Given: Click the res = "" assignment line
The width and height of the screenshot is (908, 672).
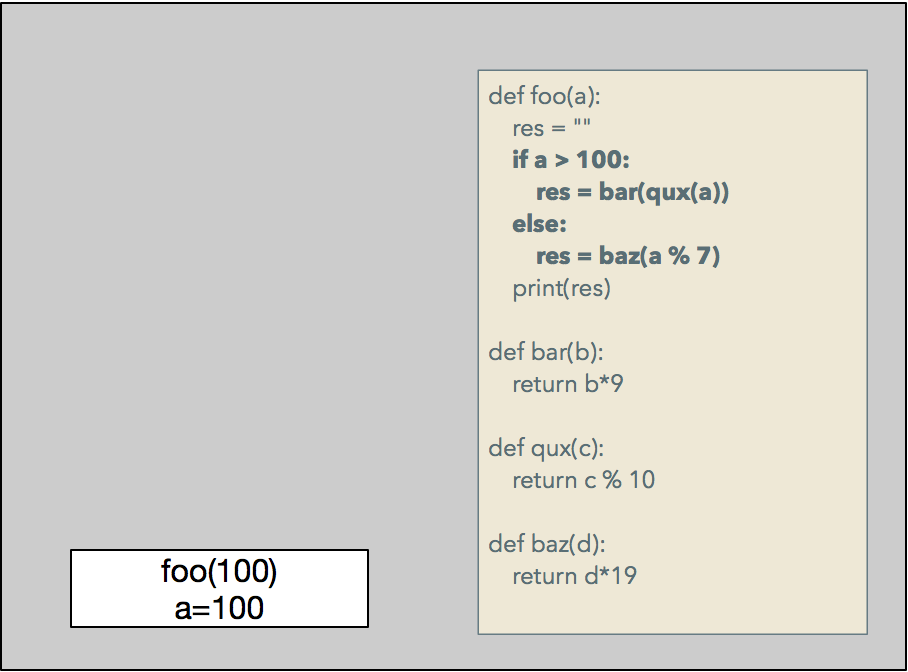Looking at the screenshot, I should (x=552, y=129).
